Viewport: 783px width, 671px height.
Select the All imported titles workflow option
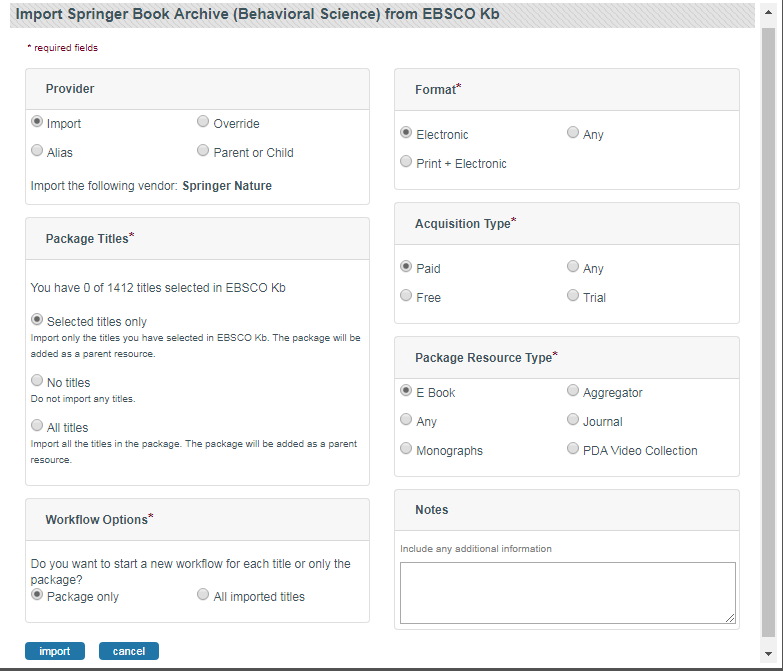[x=203, y=594]
